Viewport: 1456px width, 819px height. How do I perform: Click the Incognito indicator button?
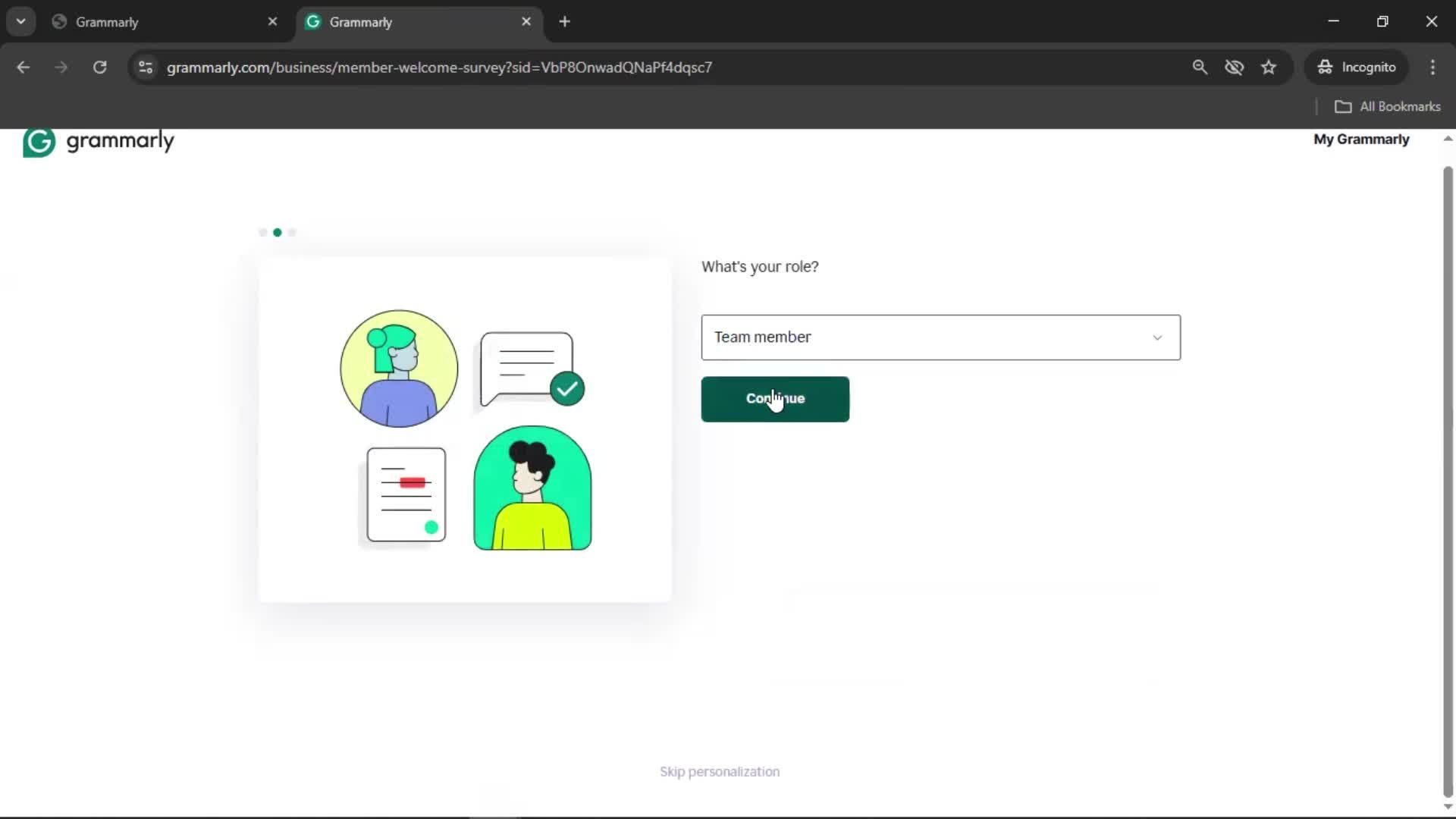pos(1357,67)
